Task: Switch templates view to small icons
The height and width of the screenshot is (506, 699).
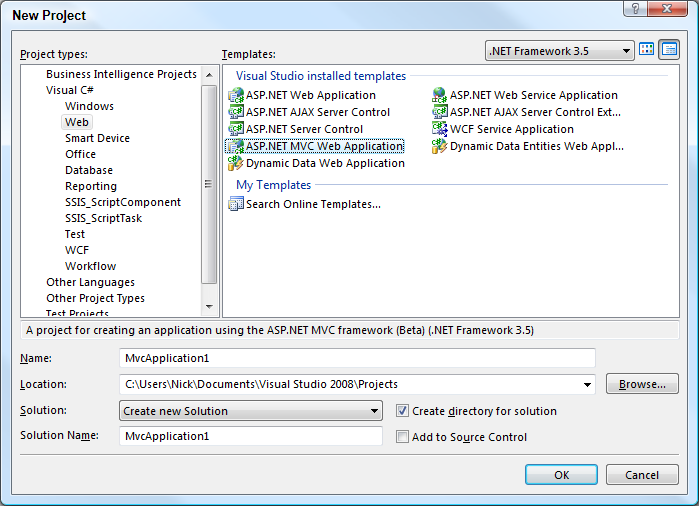Action: point(669,49)
